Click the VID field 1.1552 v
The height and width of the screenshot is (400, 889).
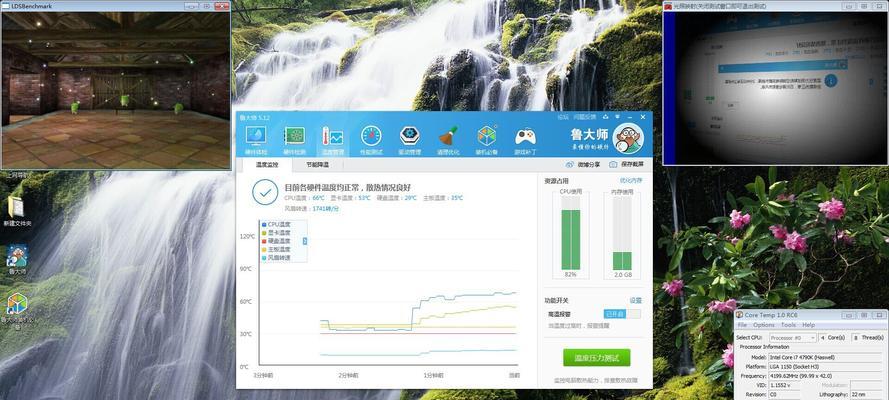click(784, 385)
